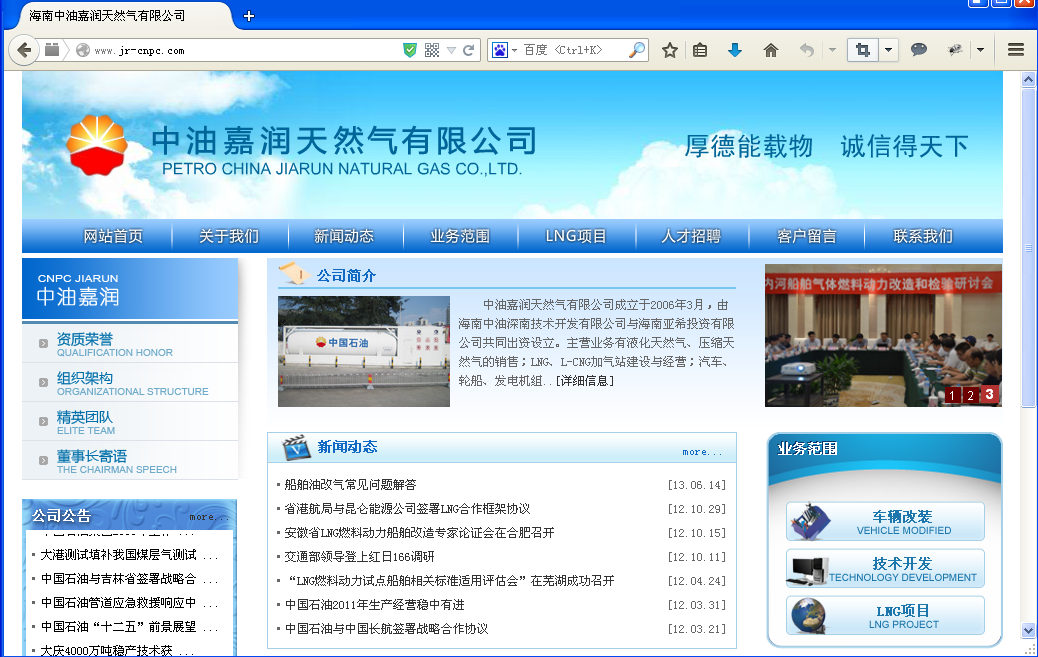
Task: Open news item 省港航局与昆仑能源公司签署LNG合作框架协议
Action: [x=407, y=509]
